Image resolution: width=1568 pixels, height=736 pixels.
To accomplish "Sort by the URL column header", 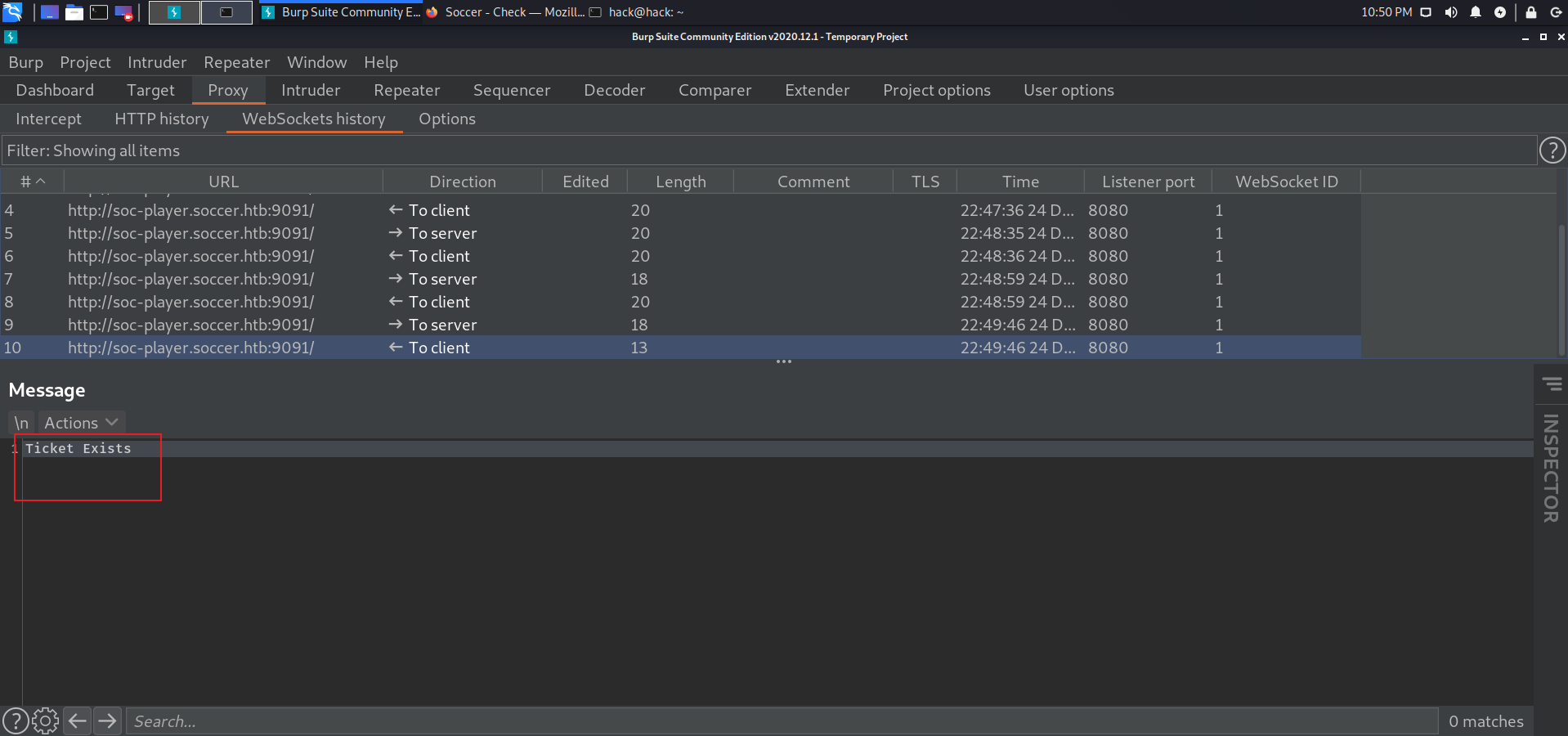I will tap(223, 182).
